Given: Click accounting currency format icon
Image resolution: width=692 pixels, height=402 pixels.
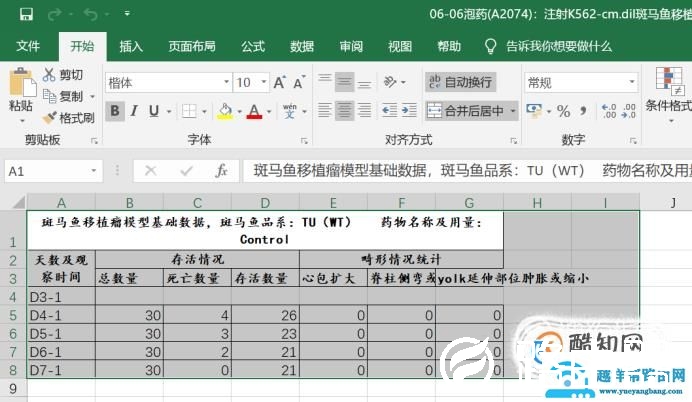Looking at the screenshot, I should tap(534, 111).
